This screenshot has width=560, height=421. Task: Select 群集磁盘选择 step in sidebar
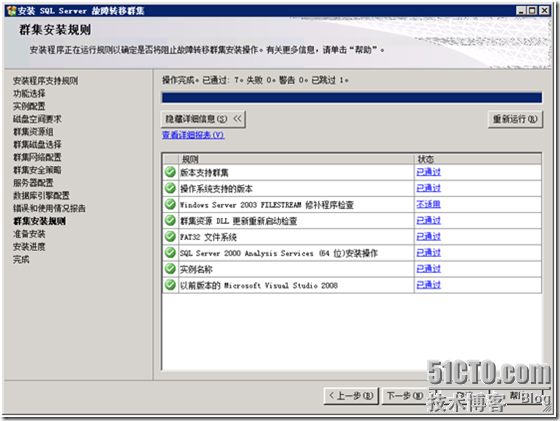(38, 145)
